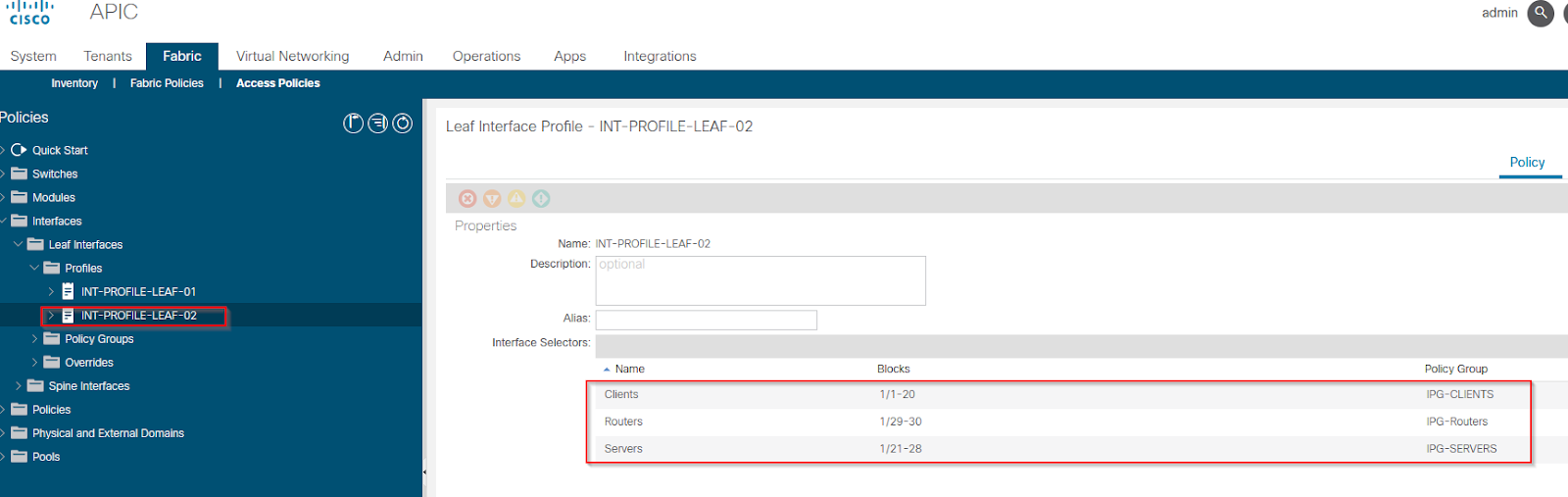Click the Cisco logo
The width and height of the screenshot is (1568, 497).
(29, 12)
